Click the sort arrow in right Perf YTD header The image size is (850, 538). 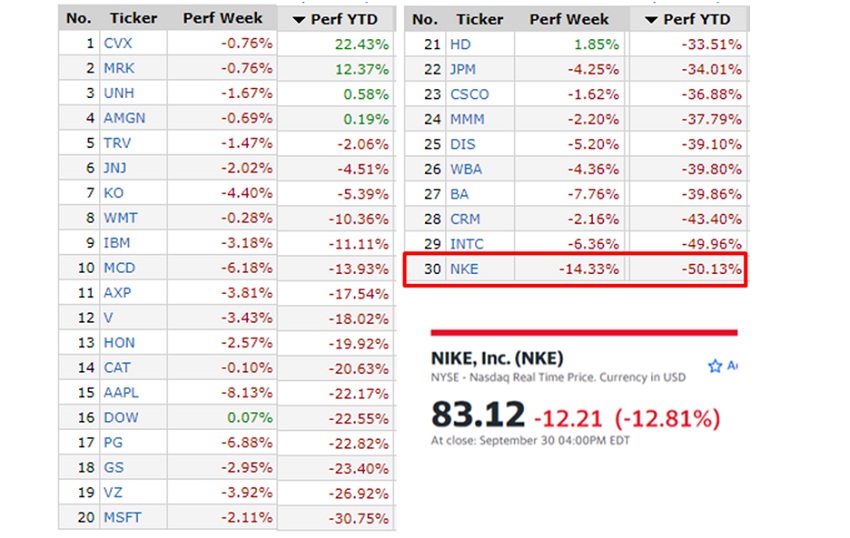point(652,20)
